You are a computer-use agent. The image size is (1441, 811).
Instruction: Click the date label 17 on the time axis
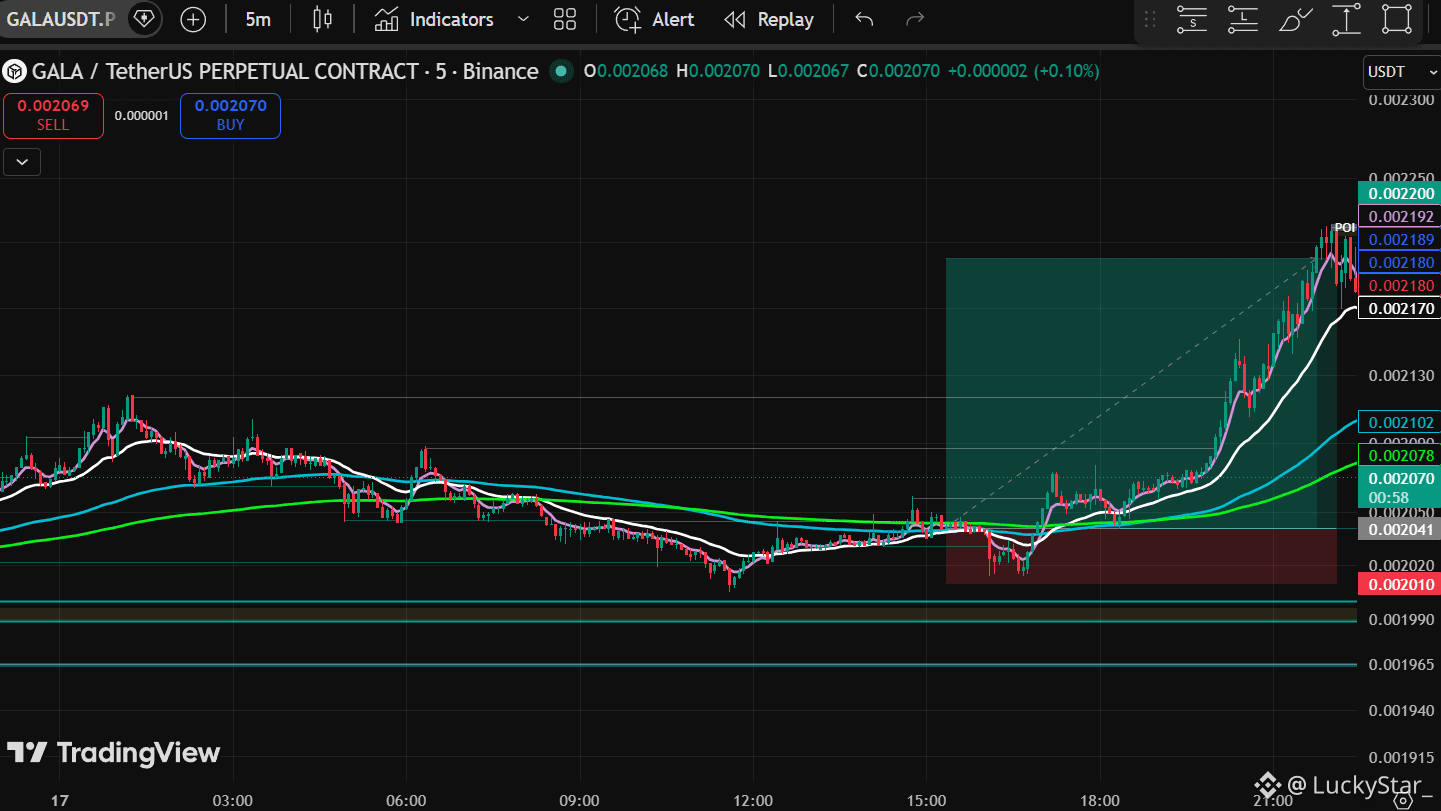point(59,800)
